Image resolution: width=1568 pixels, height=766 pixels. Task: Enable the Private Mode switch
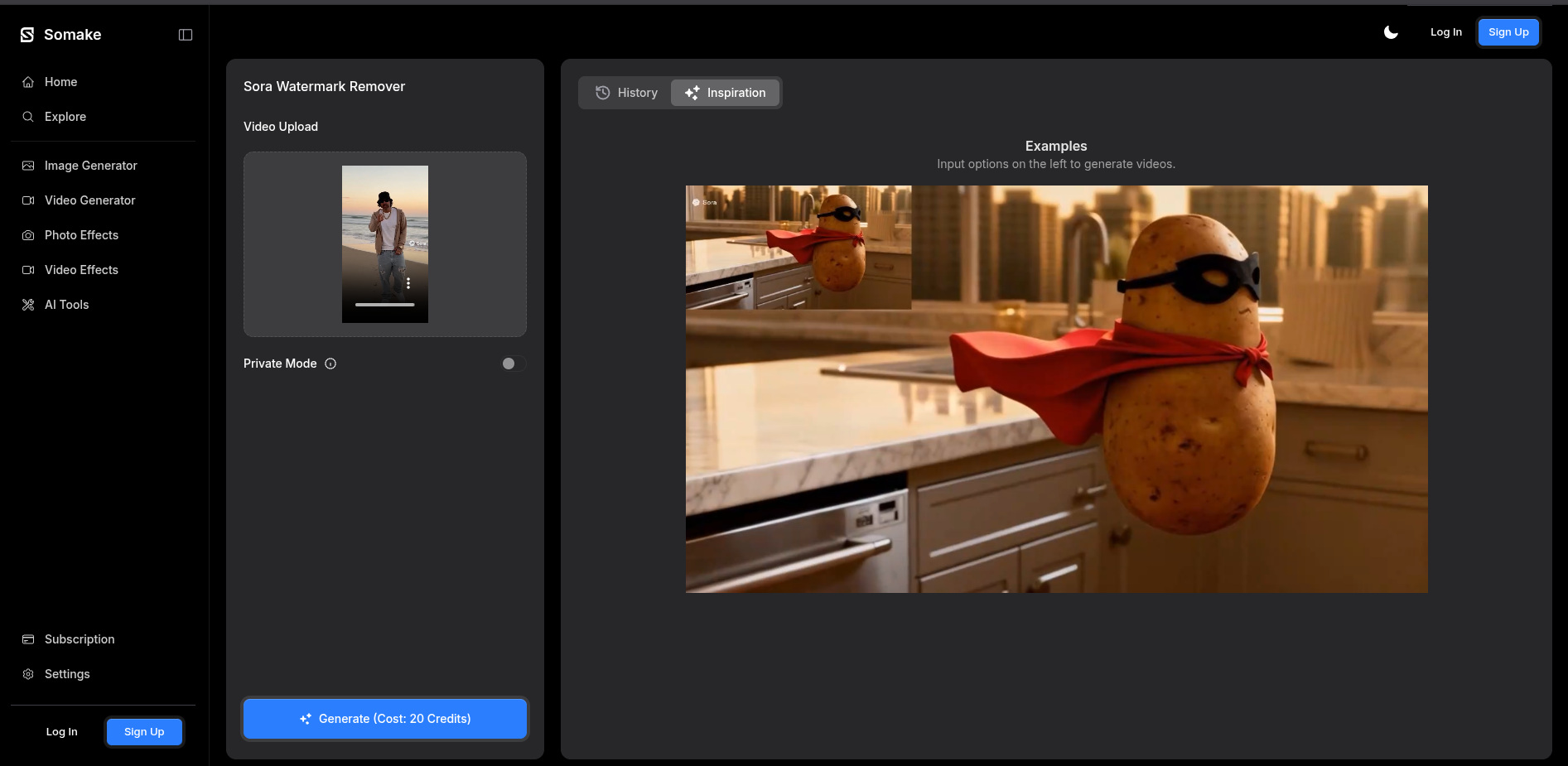point(513,364)
